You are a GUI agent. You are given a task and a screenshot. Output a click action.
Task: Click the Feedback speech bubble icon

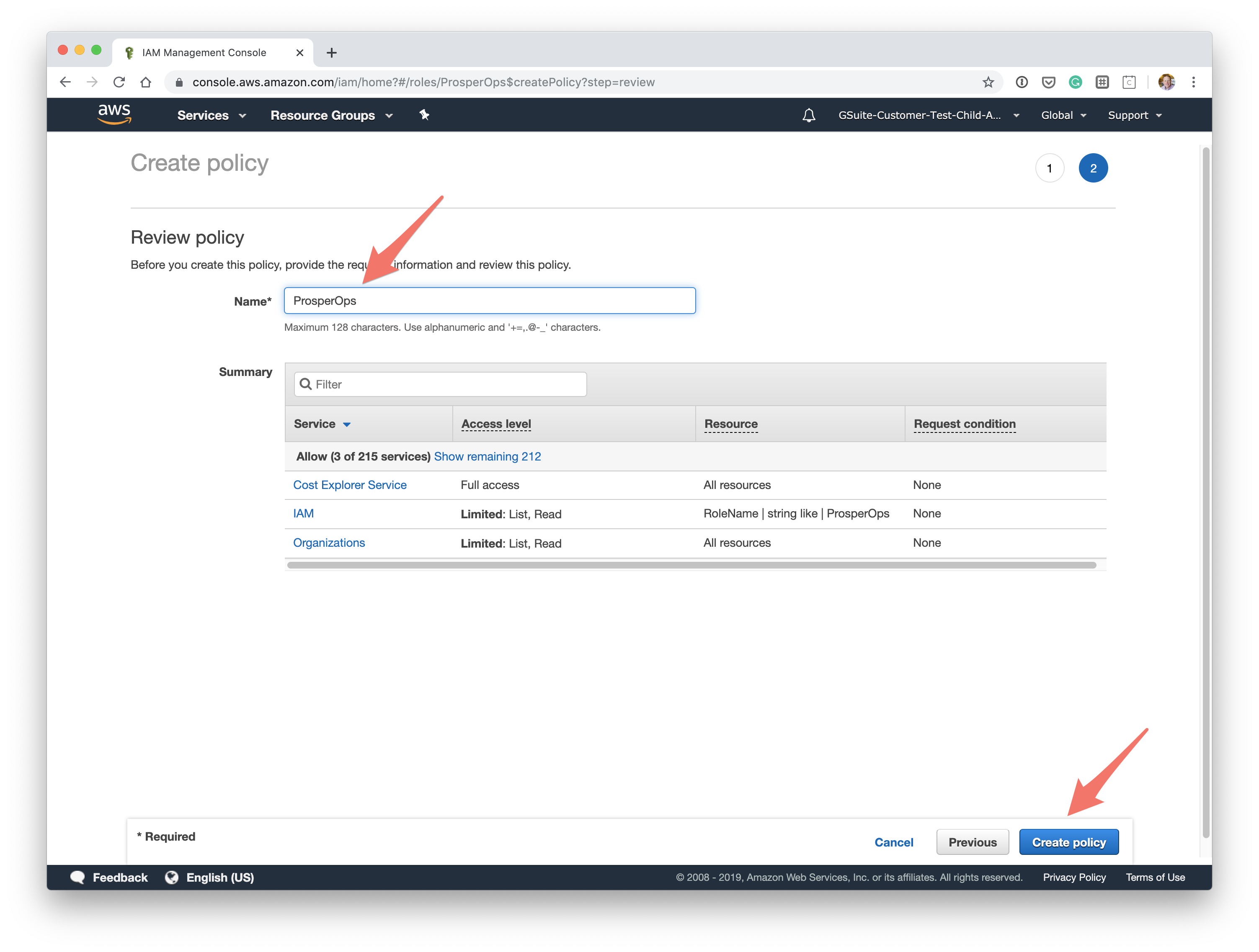pos(78,877)
